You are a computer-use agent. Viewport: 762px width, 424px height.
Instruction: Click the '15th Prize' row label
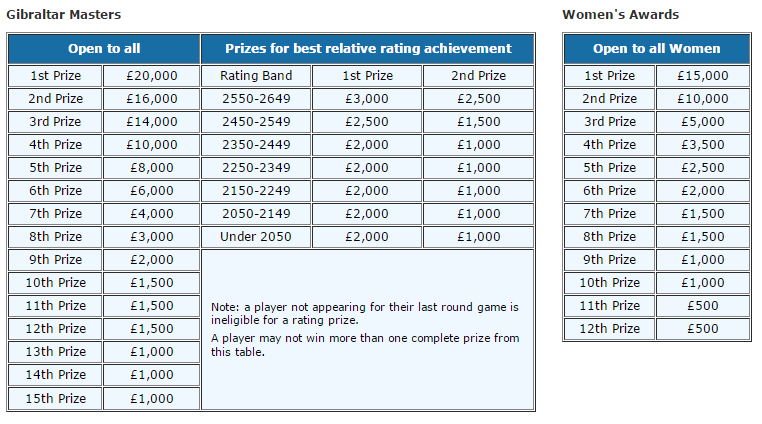click(x=55, y=398)
